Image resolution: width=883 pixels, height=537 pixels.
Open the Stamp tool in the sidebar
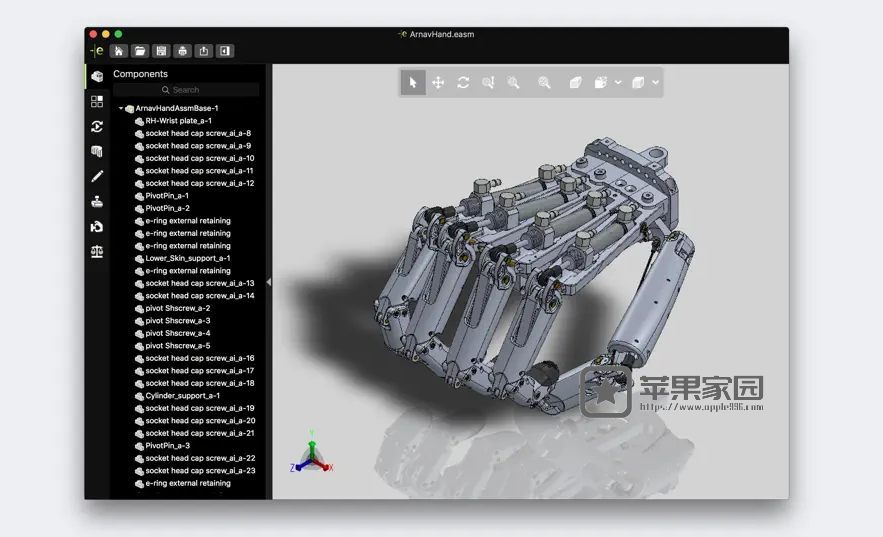point(97,202)
